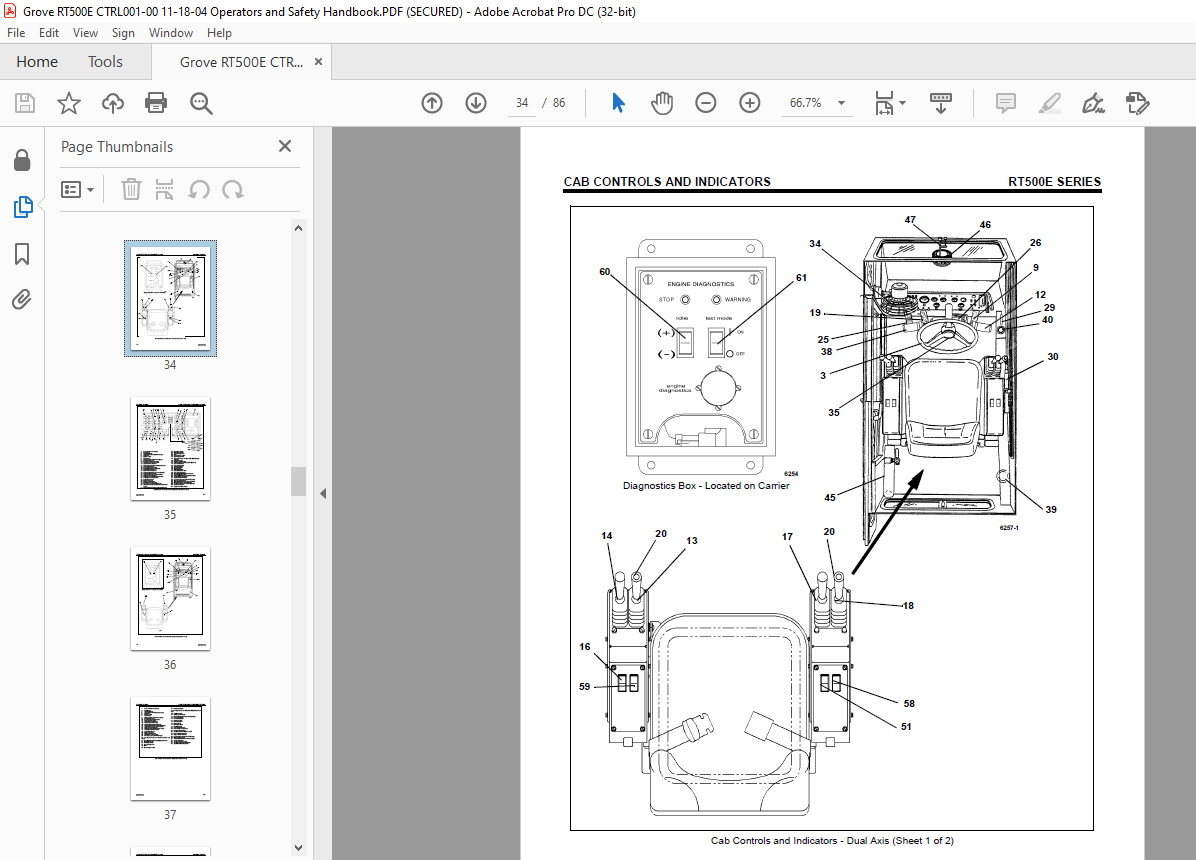Click the Delete pages trash icon
Screen dimensions: 1196x860
131,189
